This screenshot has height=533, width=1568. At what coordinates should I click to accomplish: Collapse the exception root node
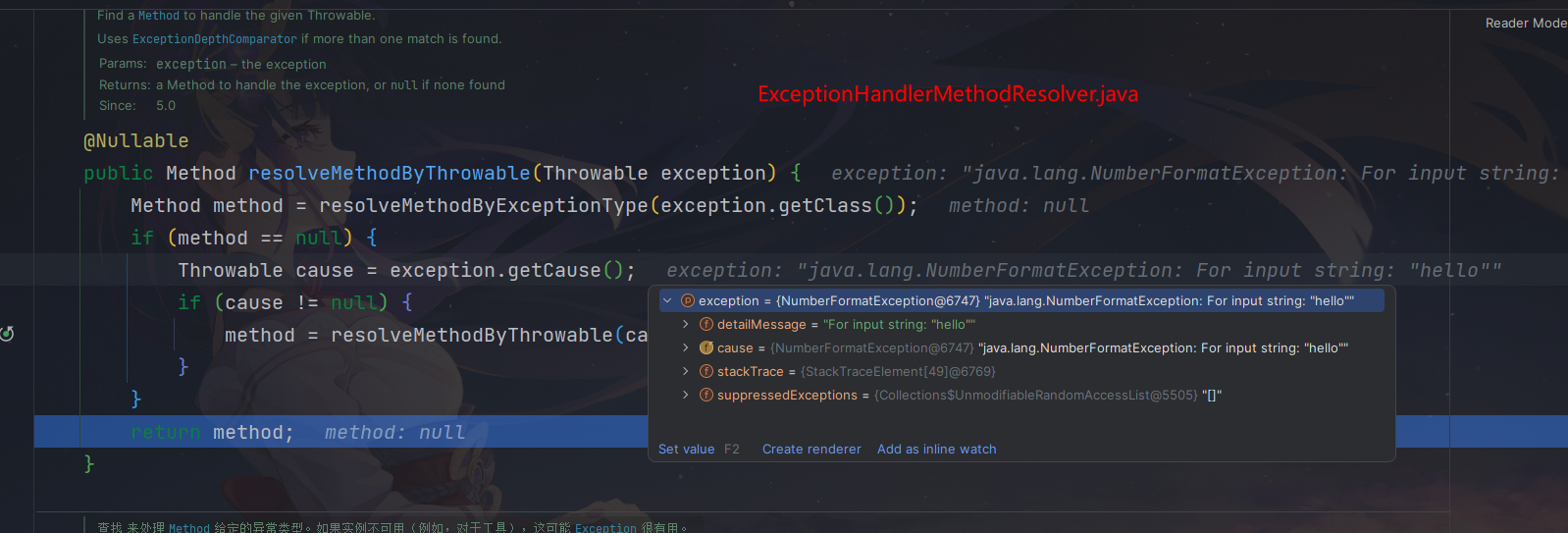[667, 300]
